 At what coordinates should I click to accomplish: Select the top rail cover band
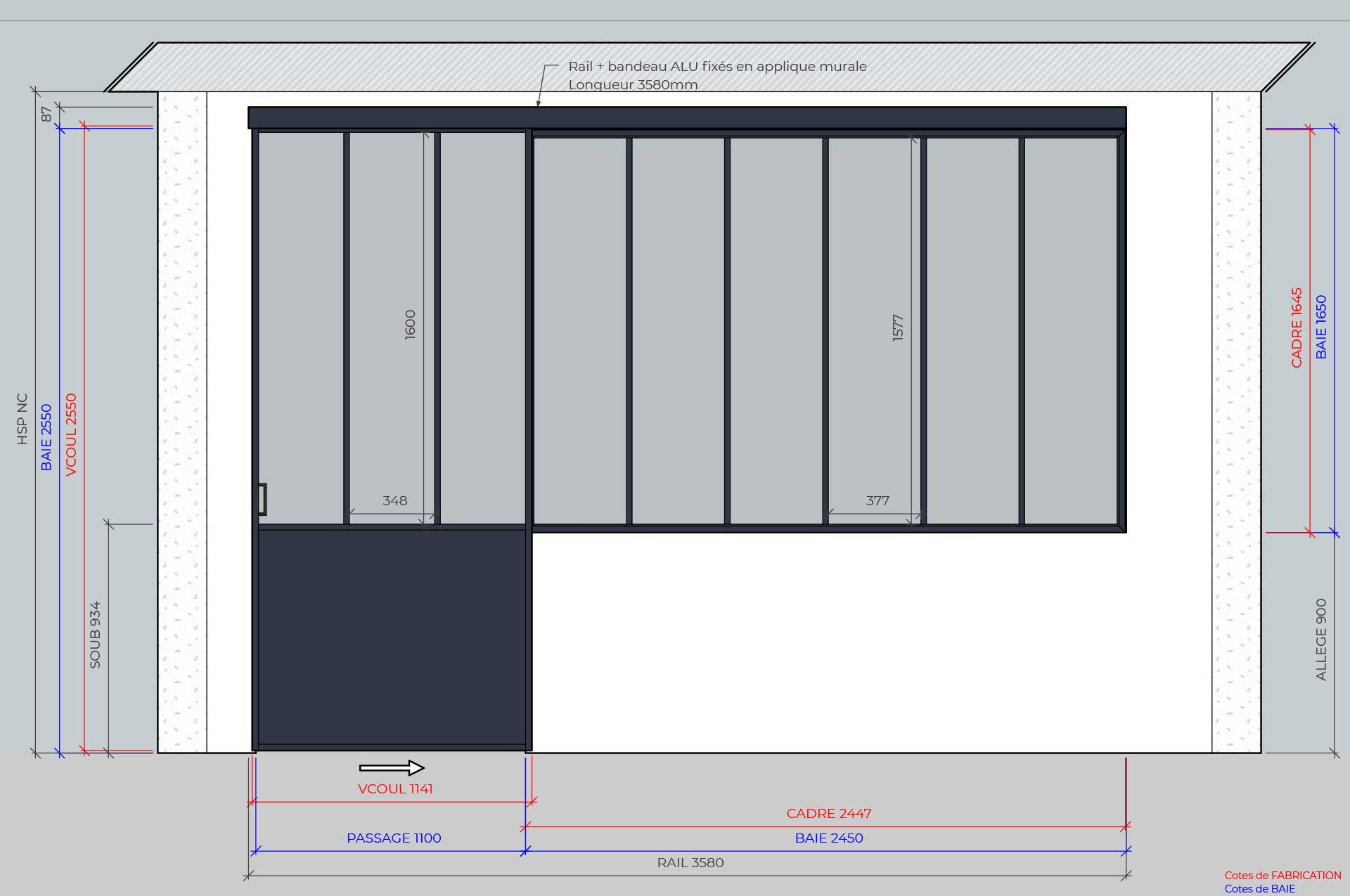click(687, 118)
